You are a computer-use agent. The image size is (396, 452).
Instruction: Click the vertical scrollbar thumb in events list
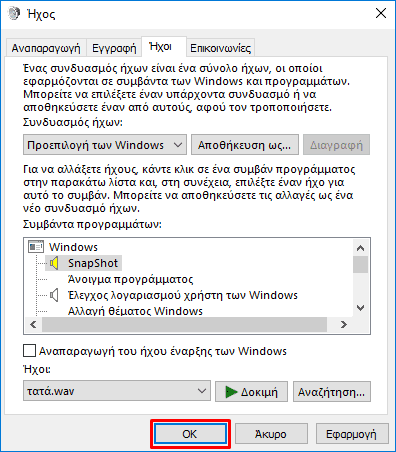[x=360, y=265]
